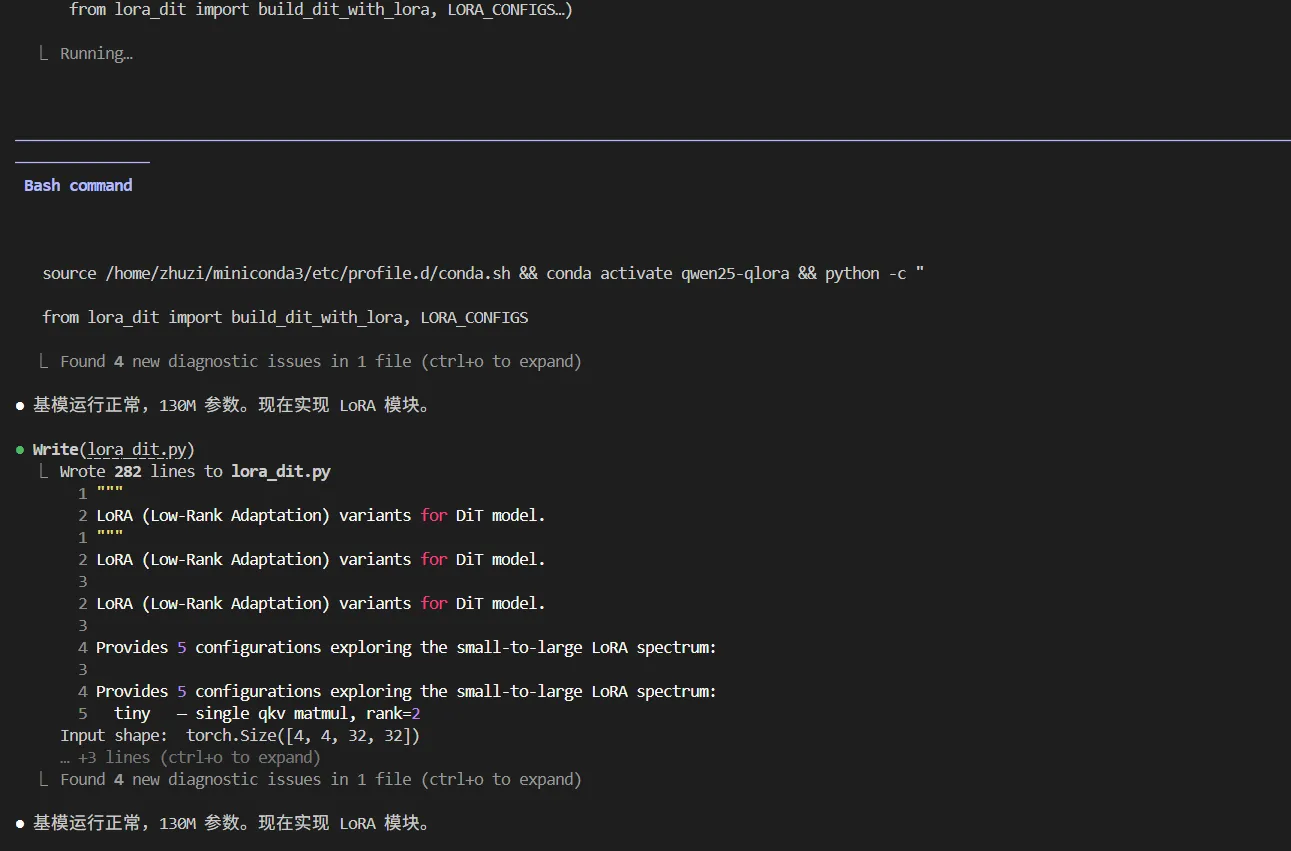This screenshot has width=1291, height=851.
Task: Click the 'Running…' status text
Action: coord(96,54)
